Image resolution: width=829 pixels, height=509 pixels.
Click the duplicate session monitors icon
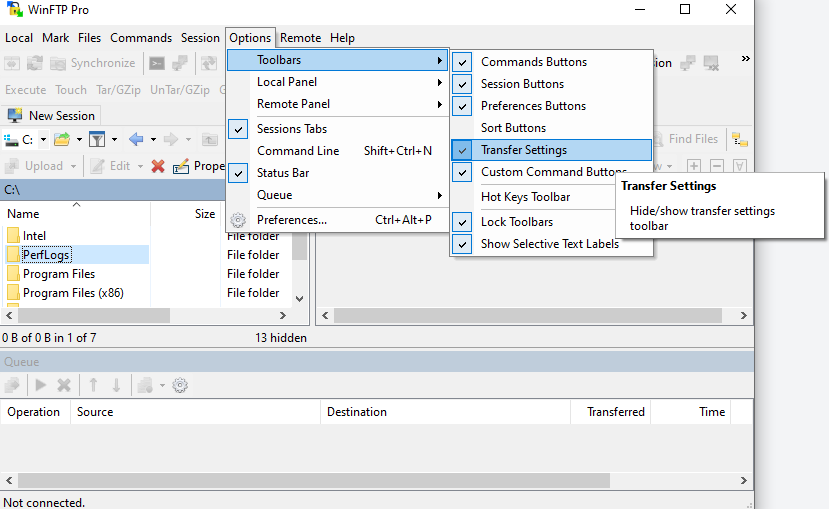click(x=688, y=63)
